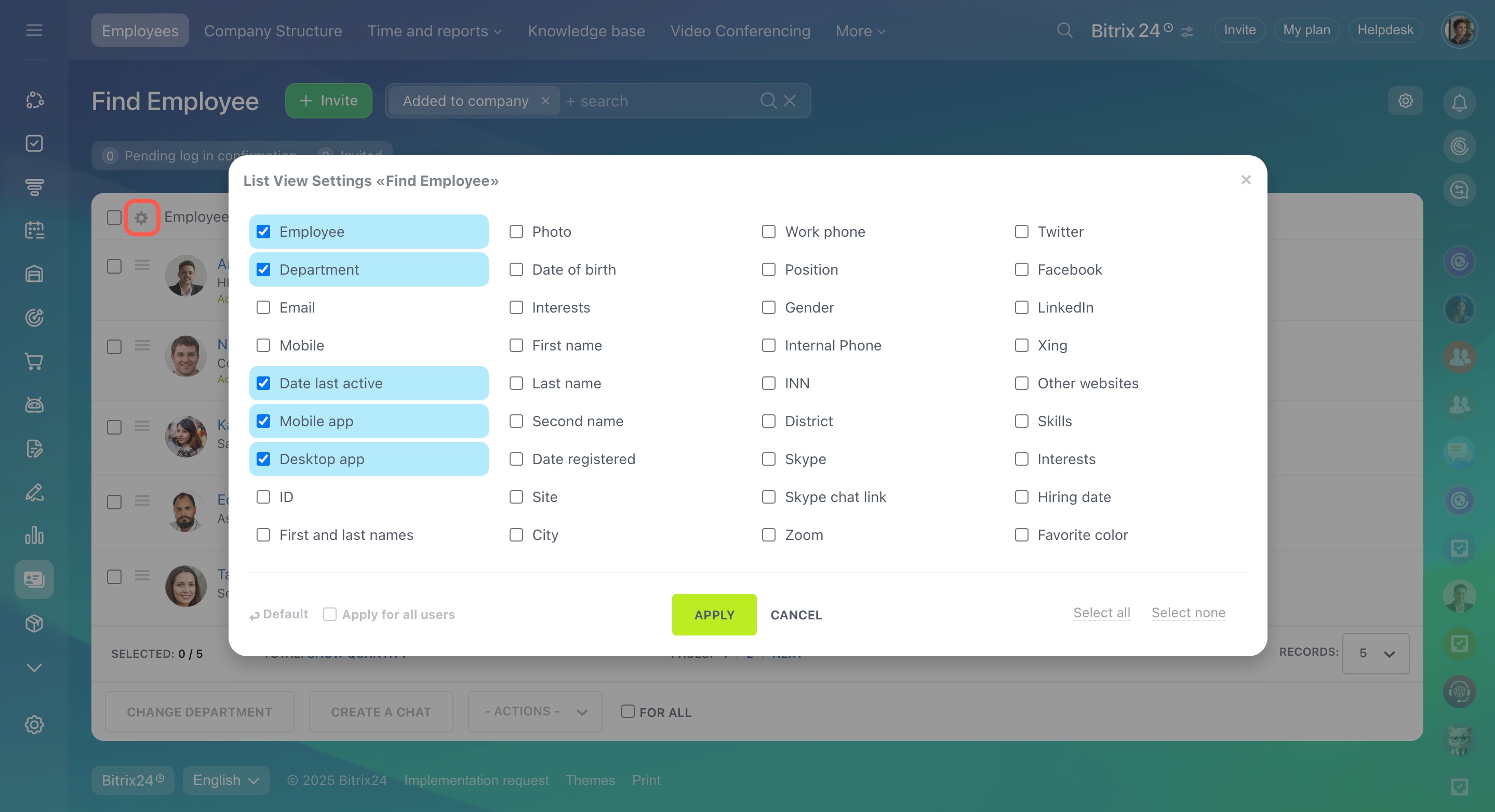The height and width of the screenshot is (812, 1495).
Task: Close the List View Settings dialog
Action: click(1246, 180)
